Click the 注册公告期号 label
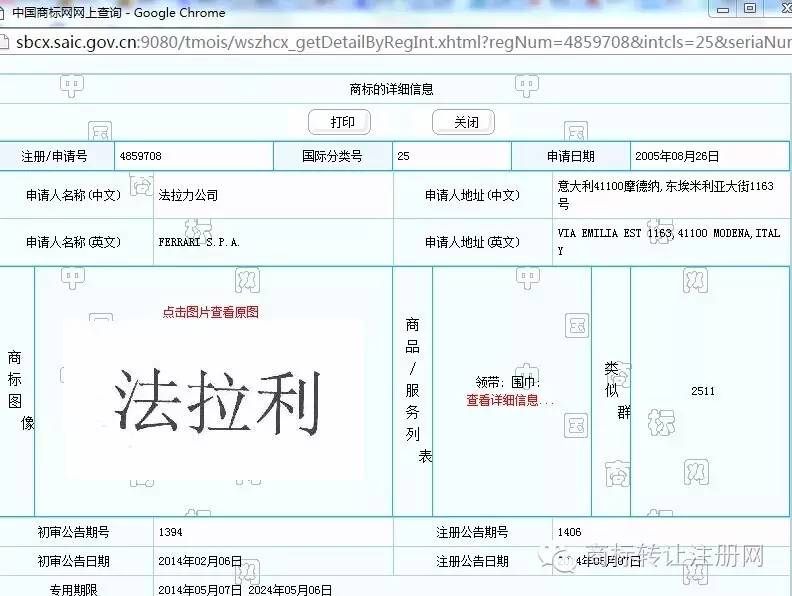The height and width of the screenshot is (596, 792). click(x=472, y=532)
